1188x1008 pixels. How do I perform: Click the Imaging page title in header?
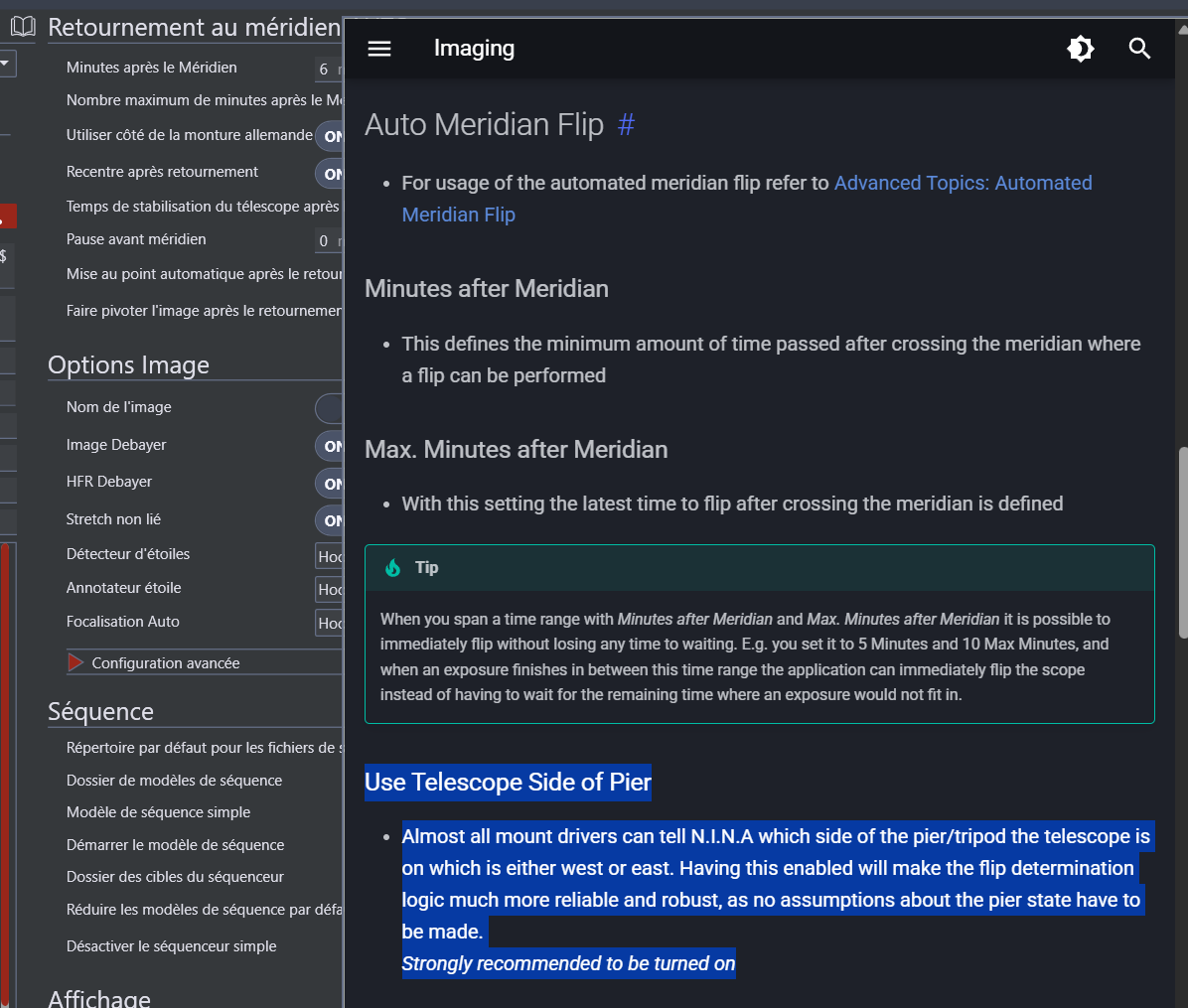pos(474,49)
